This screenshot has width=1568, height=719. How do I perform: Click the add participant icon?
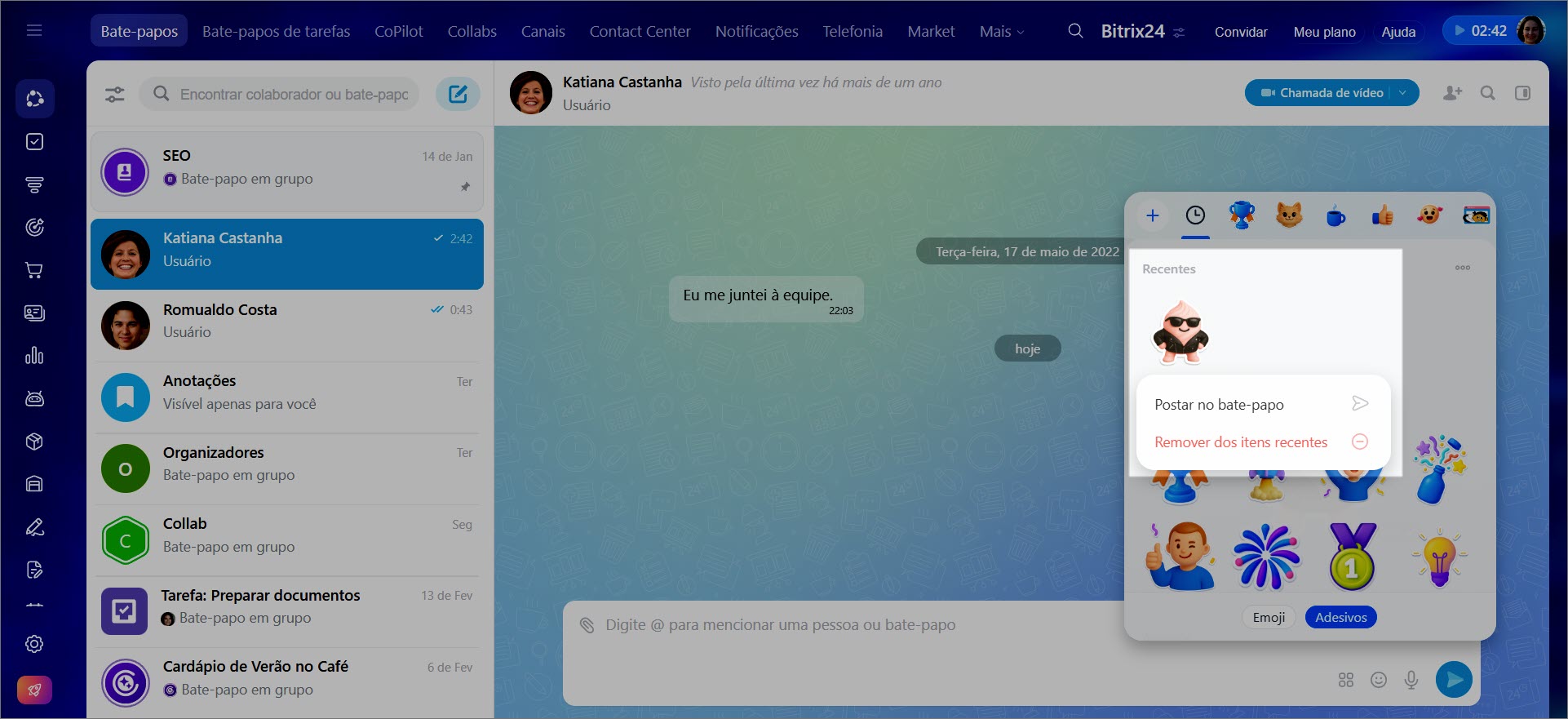[1452, 93]
